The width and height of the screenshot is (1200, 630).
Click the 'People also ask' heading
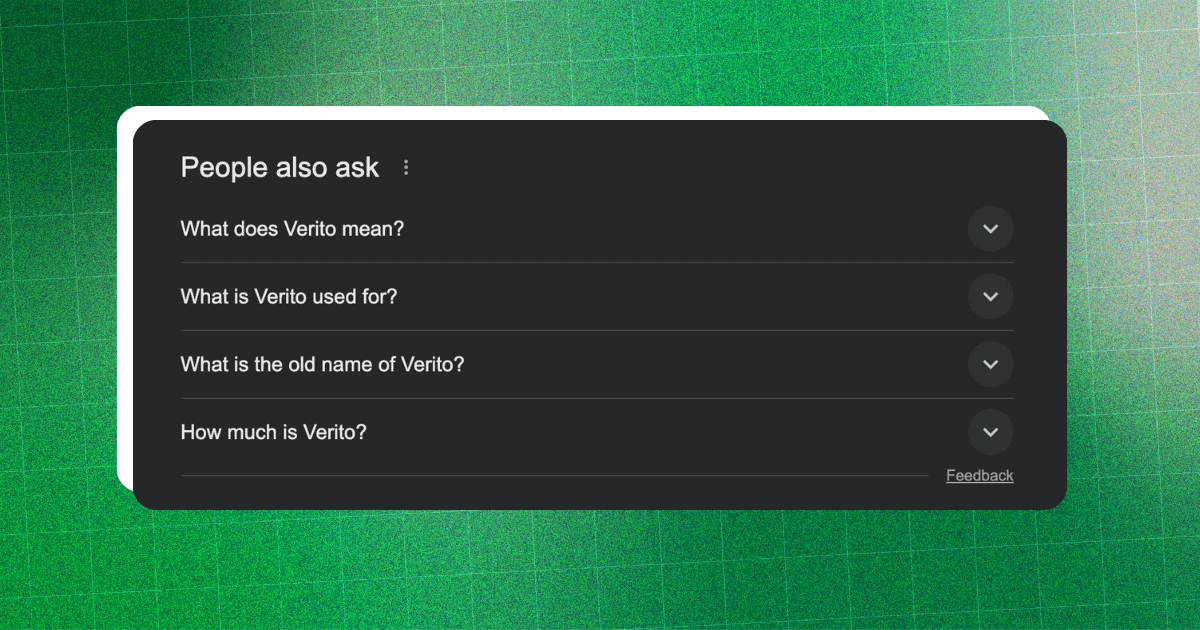point(279,168)
